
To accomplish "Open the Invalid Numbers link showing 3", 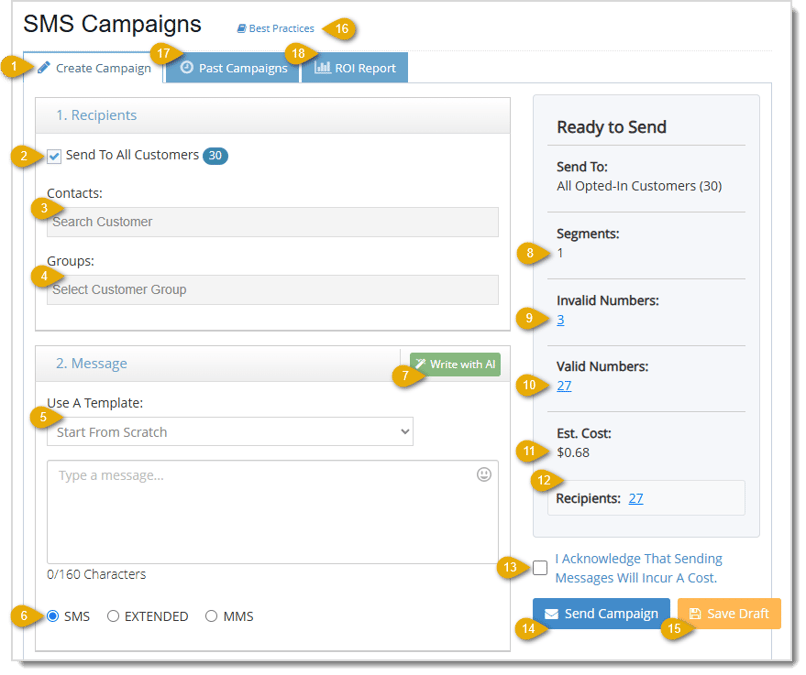I will point(561,320).
